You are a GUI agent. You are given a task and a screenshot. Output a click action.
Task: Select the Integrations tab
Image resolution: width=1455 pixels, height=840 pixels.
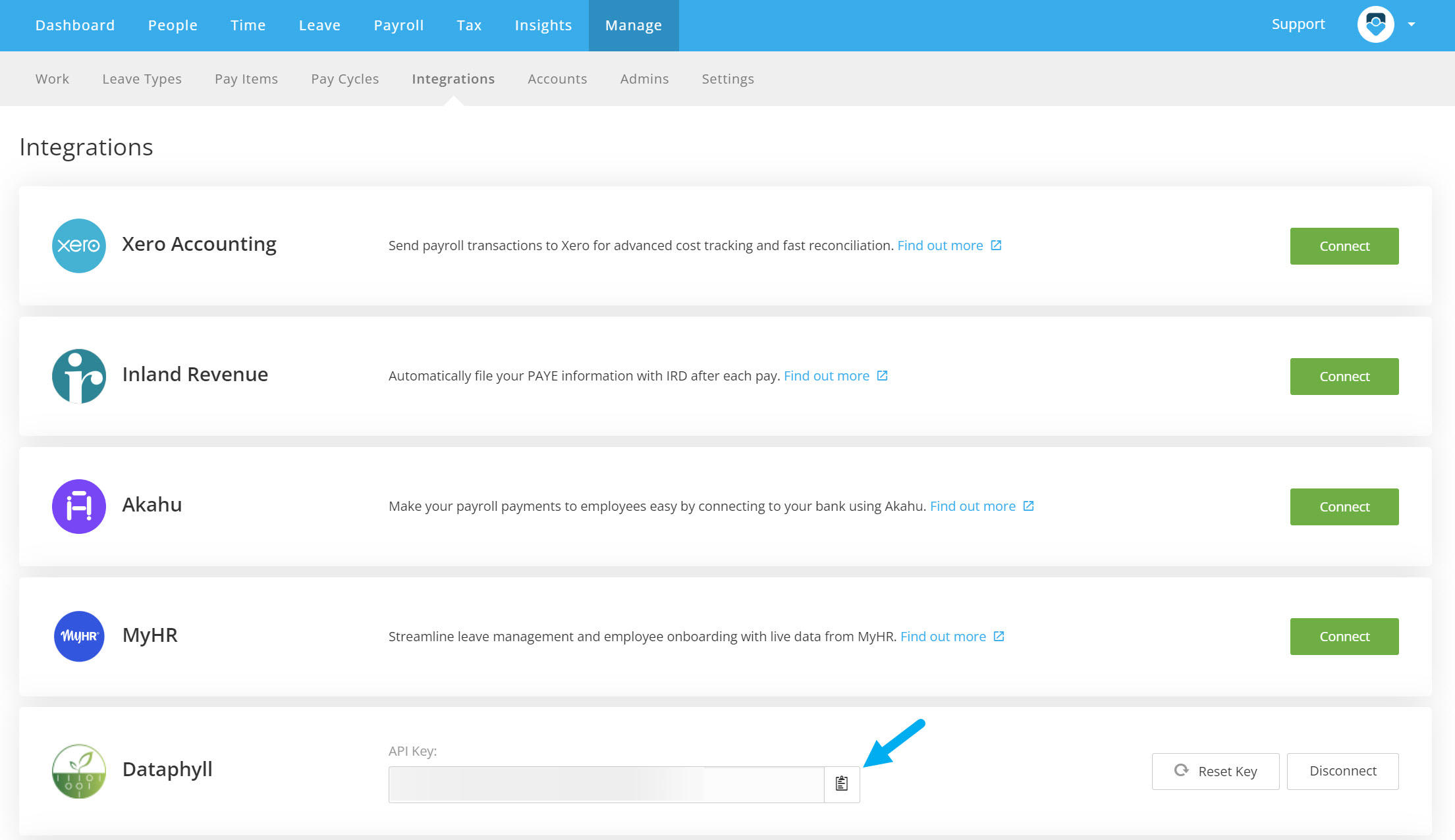[x=453, y=79]
